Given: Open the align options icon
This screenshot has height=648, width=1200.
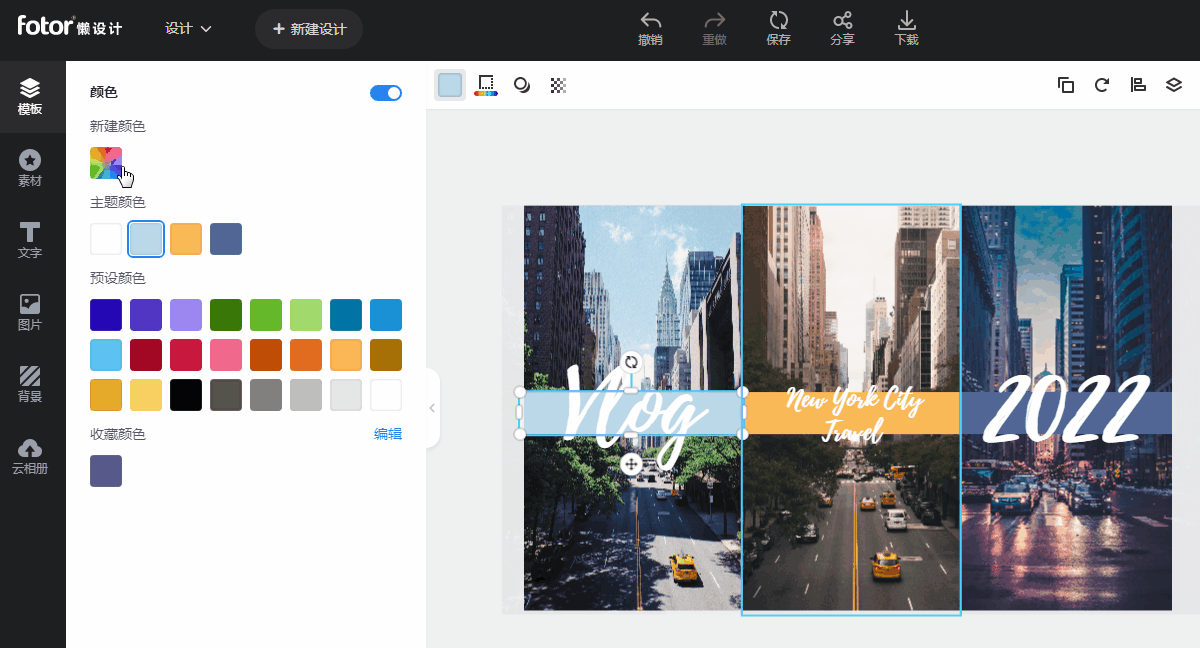Looking at the screenshot, I should click(1138, 85).
